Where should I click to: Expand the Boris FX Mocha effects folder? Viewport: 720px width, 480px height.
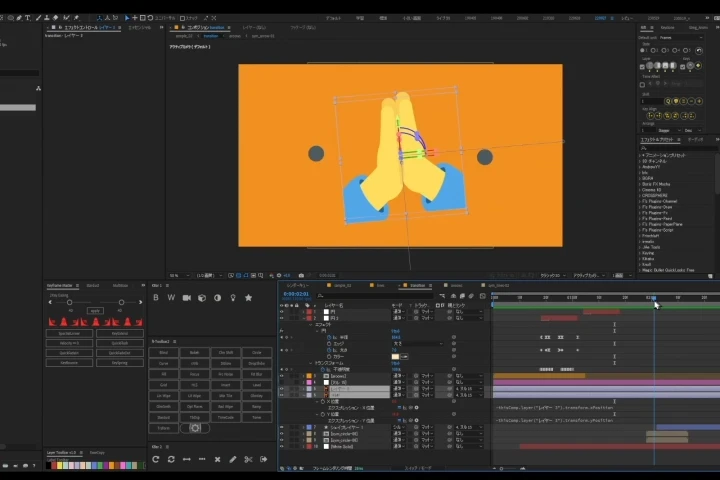click(640, 184)
